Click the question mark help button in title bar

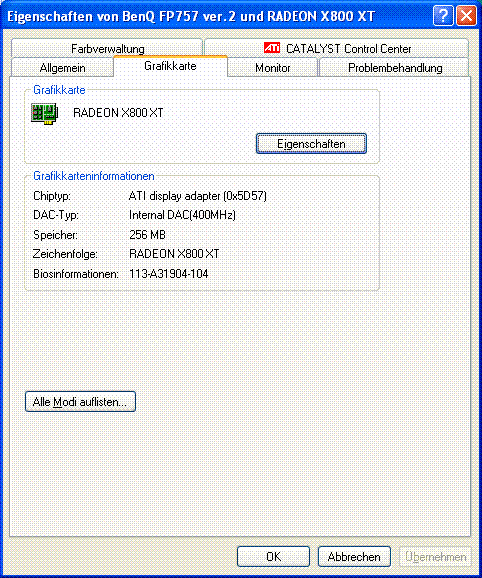click(x=443, y=16)
